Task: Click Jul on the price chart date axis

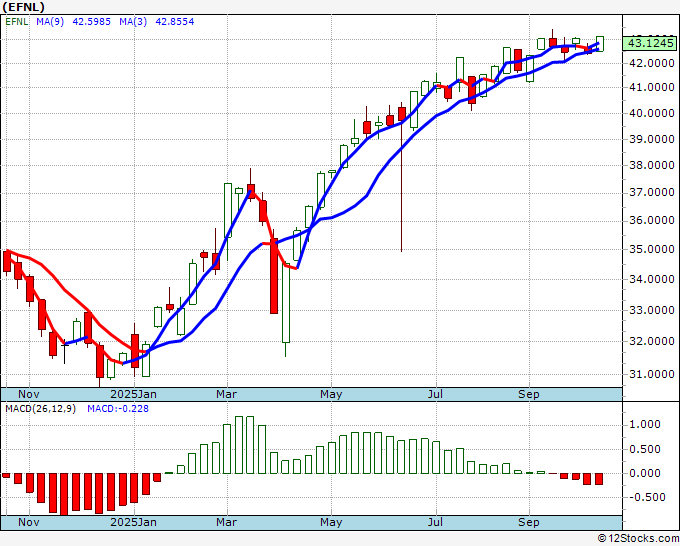Action: (435, 394)
